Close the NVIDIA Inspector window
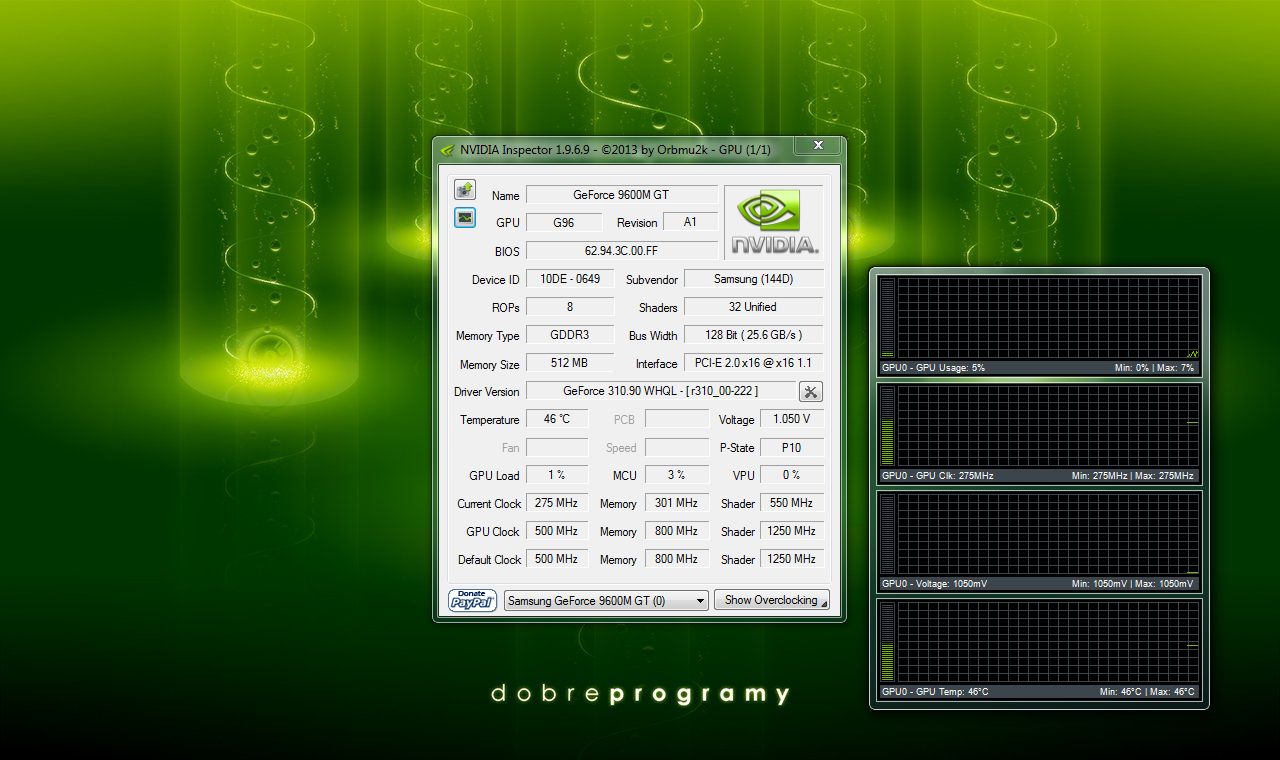Screen dimensions: 1280x760 pos(818,146)
